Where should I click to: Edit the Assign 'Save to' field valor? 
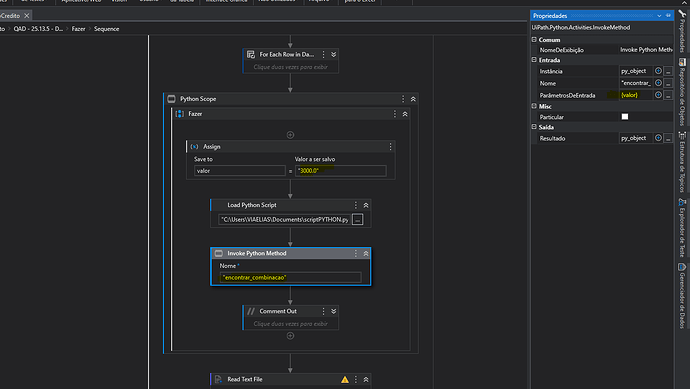pos(240,171)
